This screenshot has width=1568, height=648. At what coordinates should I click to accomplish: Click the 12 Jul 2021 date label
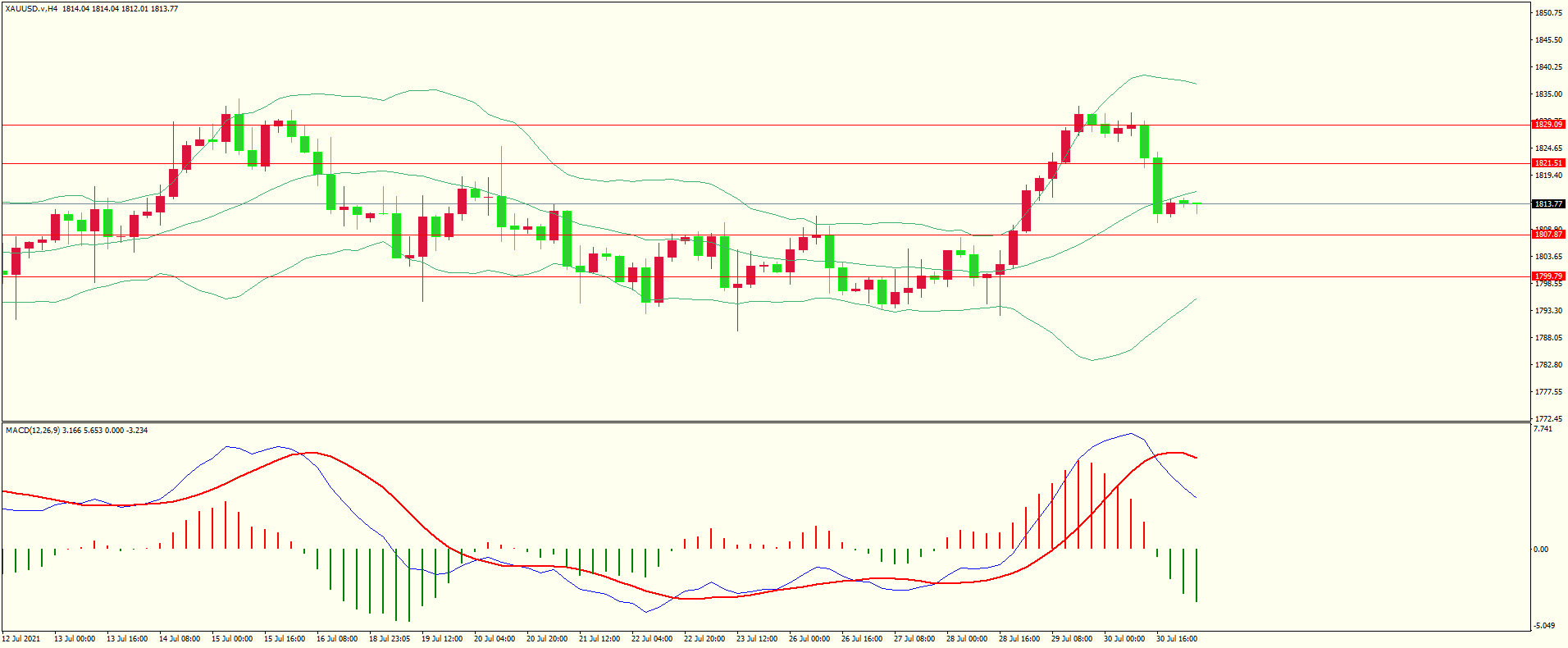[x=21, y=639]
